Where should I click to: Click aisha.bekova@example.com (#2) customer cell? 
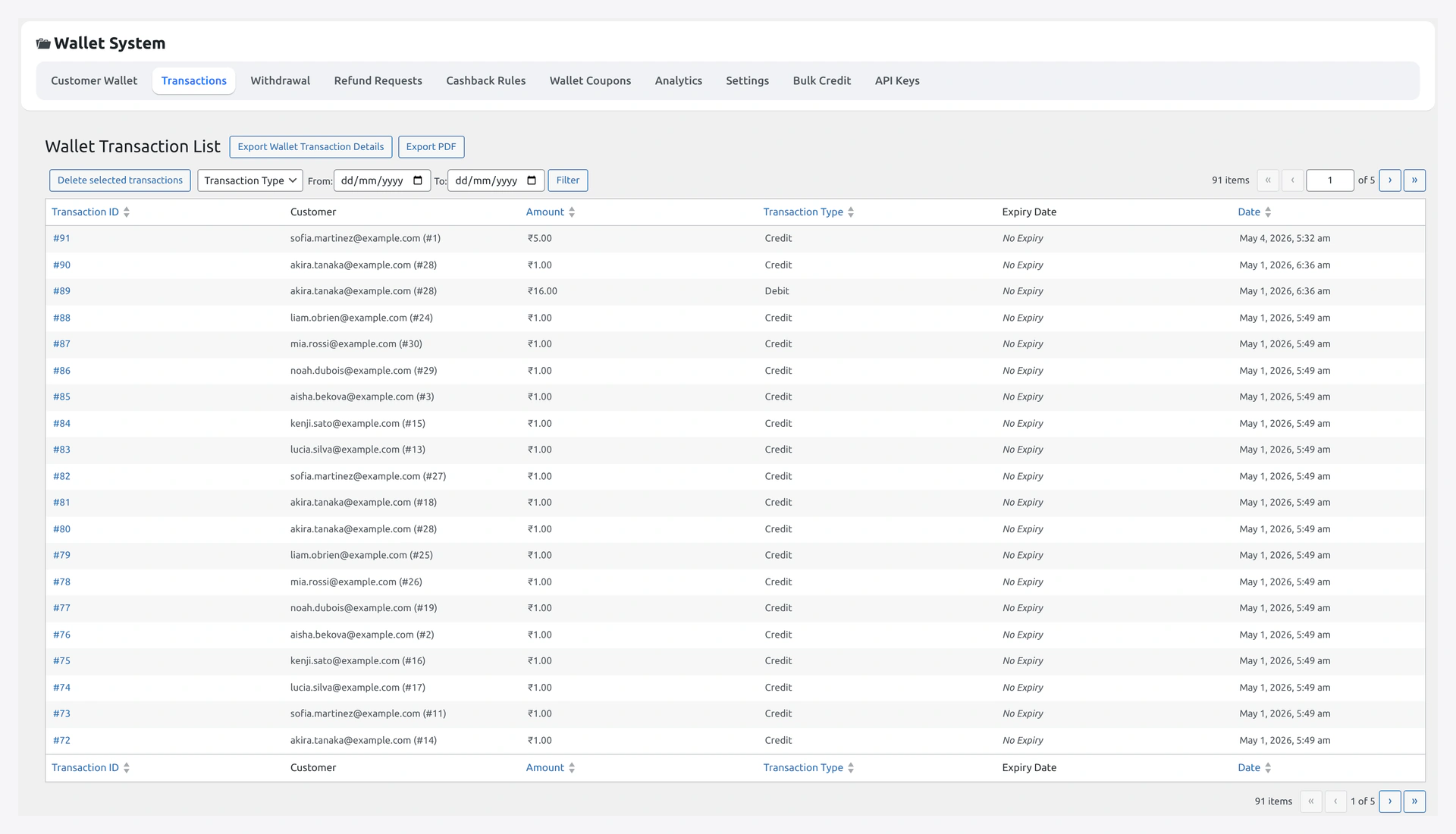362,635
